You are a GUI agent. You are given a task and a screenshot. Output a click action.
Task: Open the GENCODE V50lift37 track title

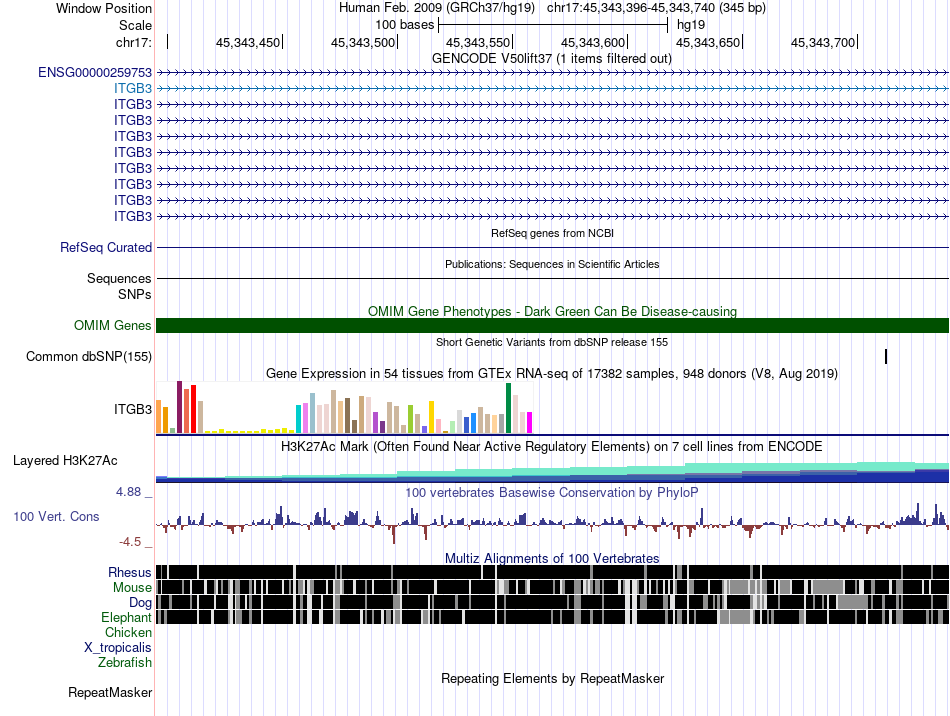[x=551, y=59]
